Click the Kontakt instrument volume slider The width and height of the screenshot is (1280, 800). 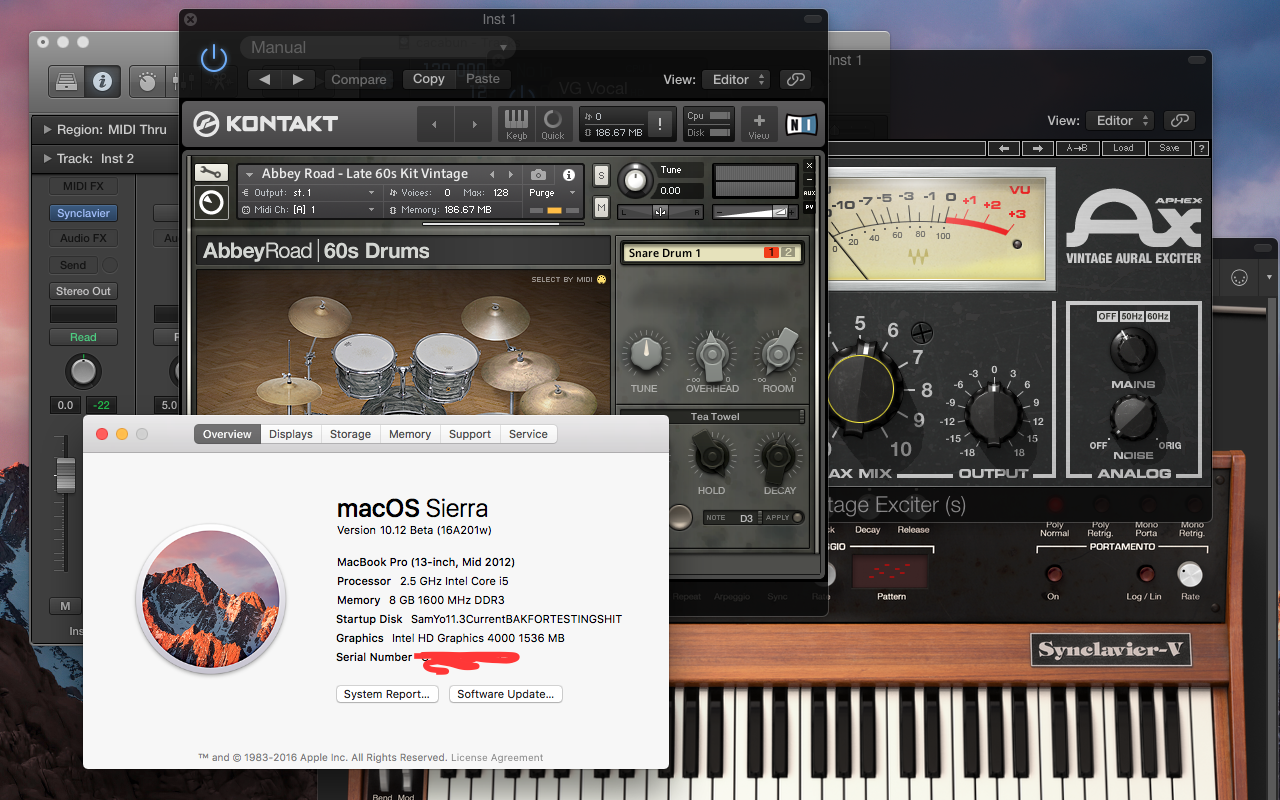click(757, 211)
